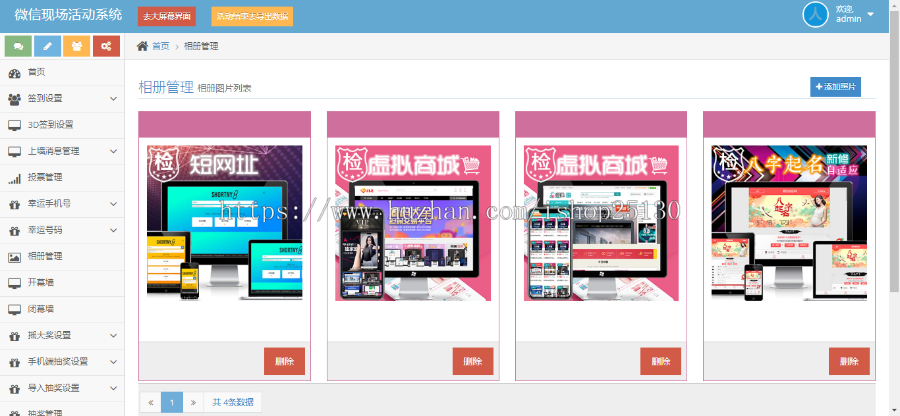The width and height of the screenshot is (900, 416).
Task: Expand the 签到设置 sidebar submenu
Action: 60,99
